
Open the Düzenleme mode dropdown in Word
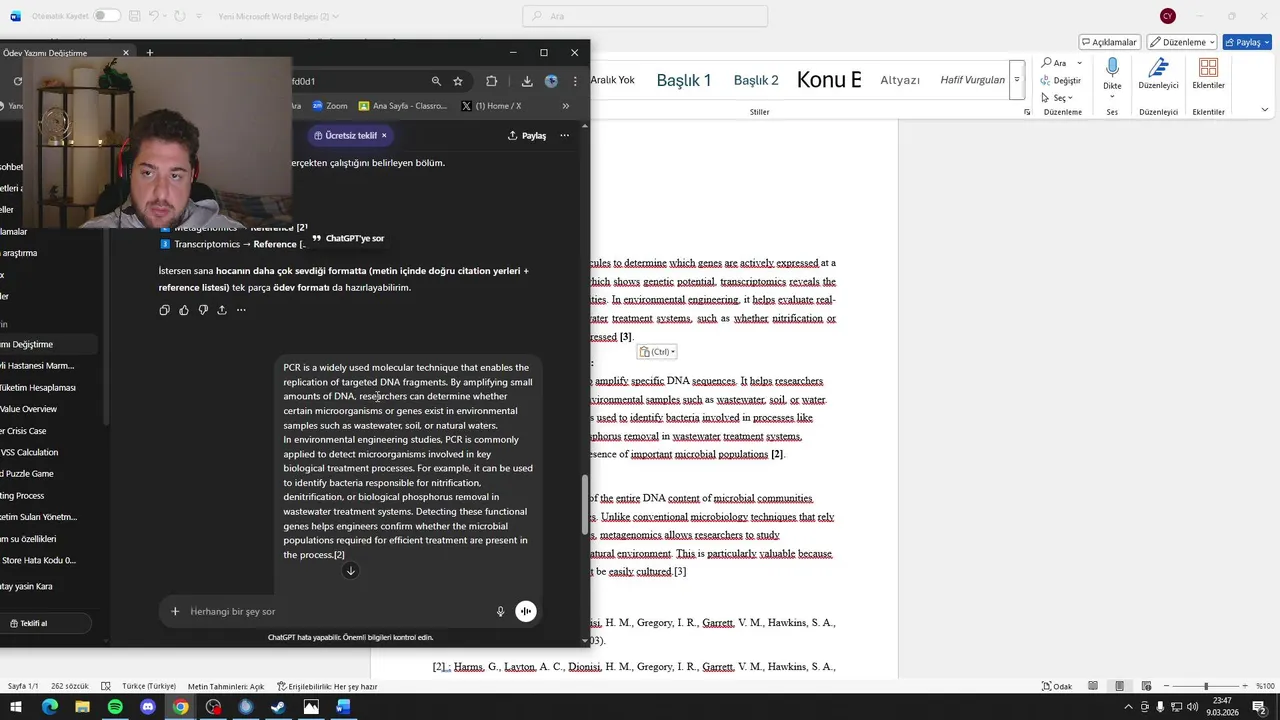pos(1182,42)
